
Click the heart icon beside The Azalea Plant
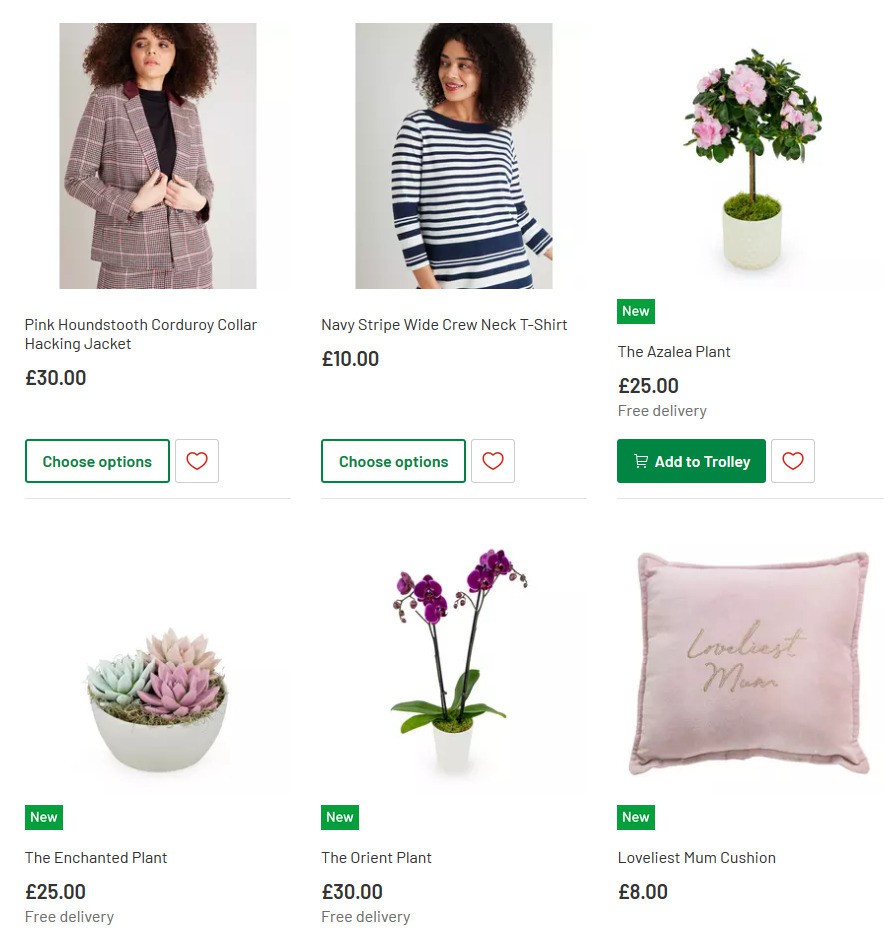coord(792,461)
